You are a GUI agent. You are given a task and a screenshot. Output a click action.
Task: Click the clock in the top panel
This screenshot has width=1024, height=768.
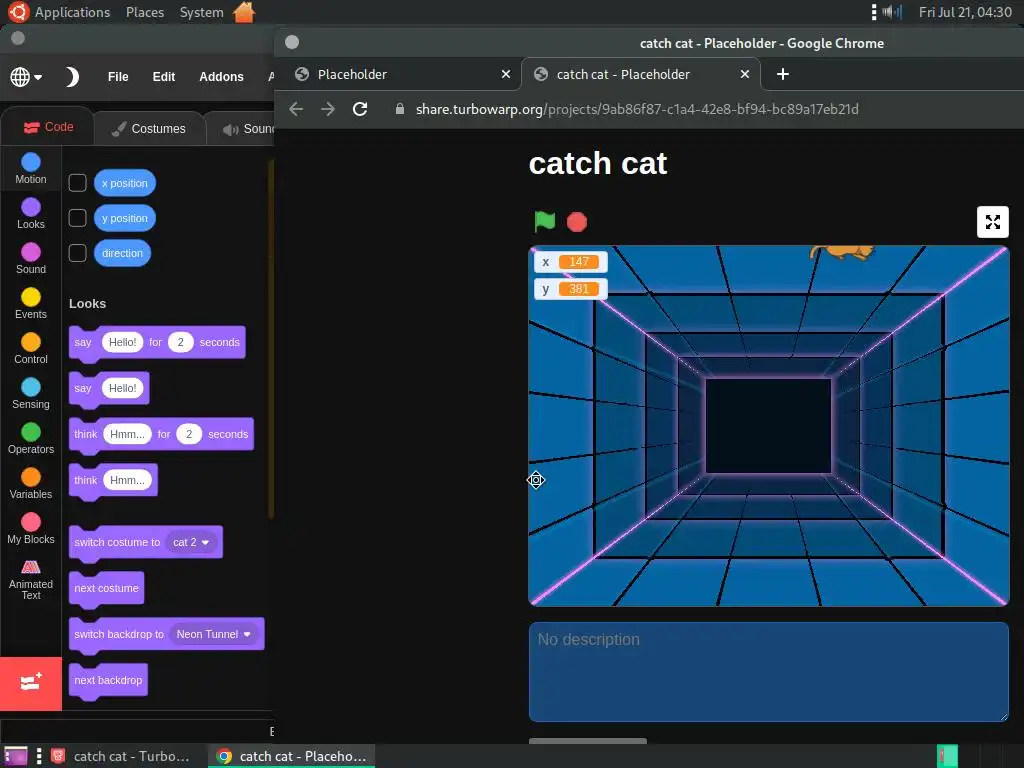[965, 12]
